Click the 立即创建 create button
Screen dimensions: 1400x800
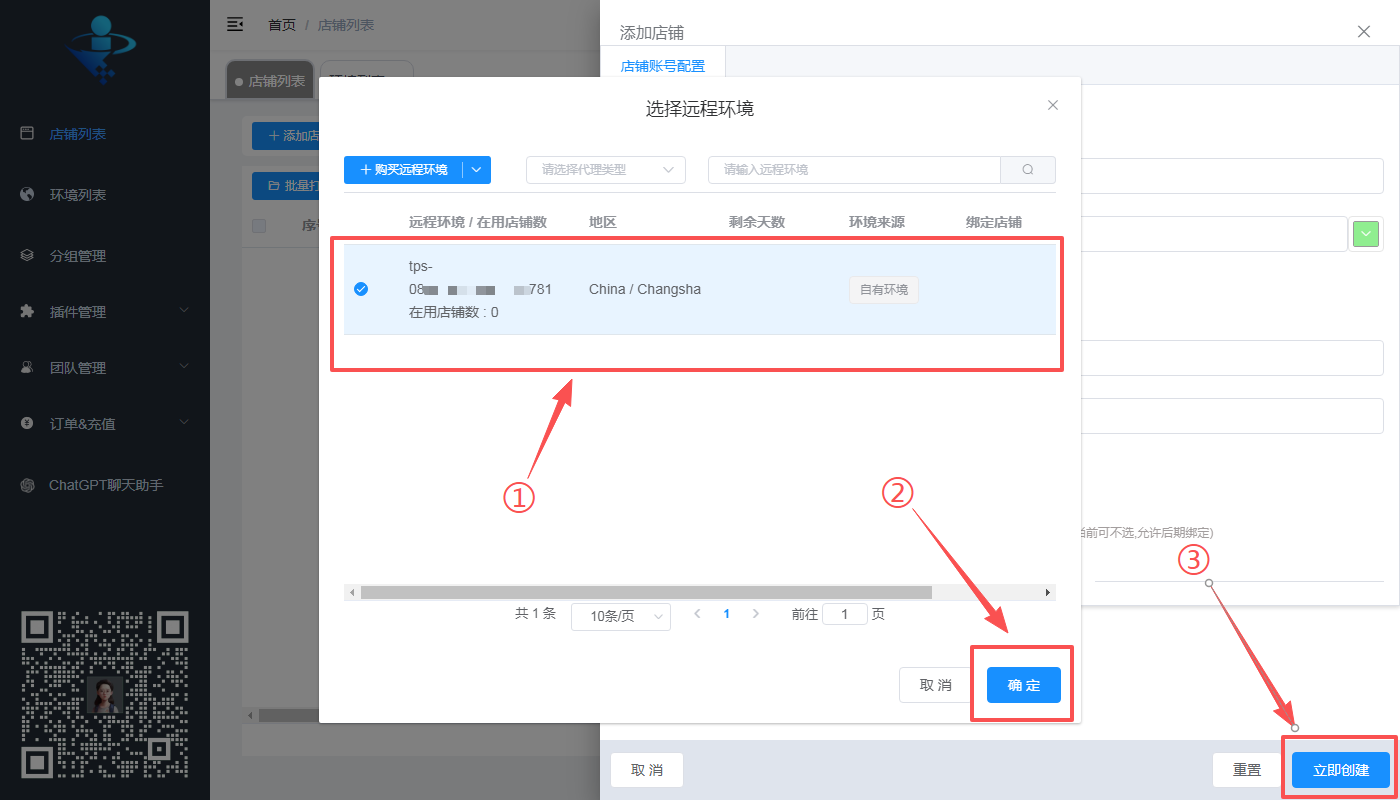(1340, 769)
